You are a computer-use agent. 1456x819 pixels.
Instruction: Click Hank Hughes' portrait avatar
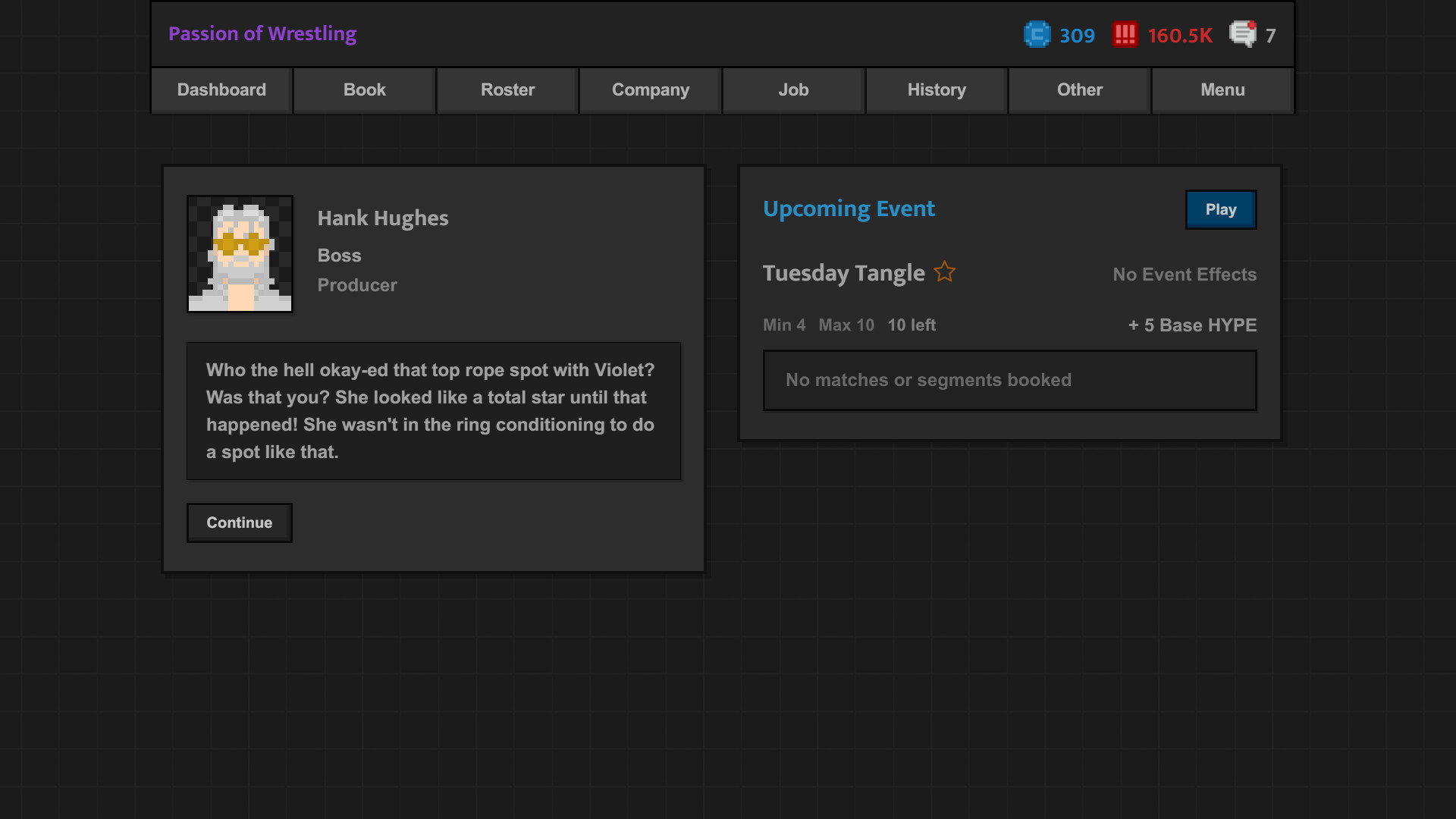[x=239, y=253]
